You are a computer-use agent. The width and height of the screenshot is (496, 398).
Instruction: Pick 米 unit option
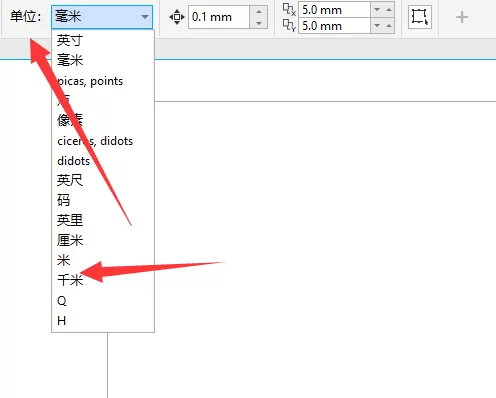pos(103,260)
